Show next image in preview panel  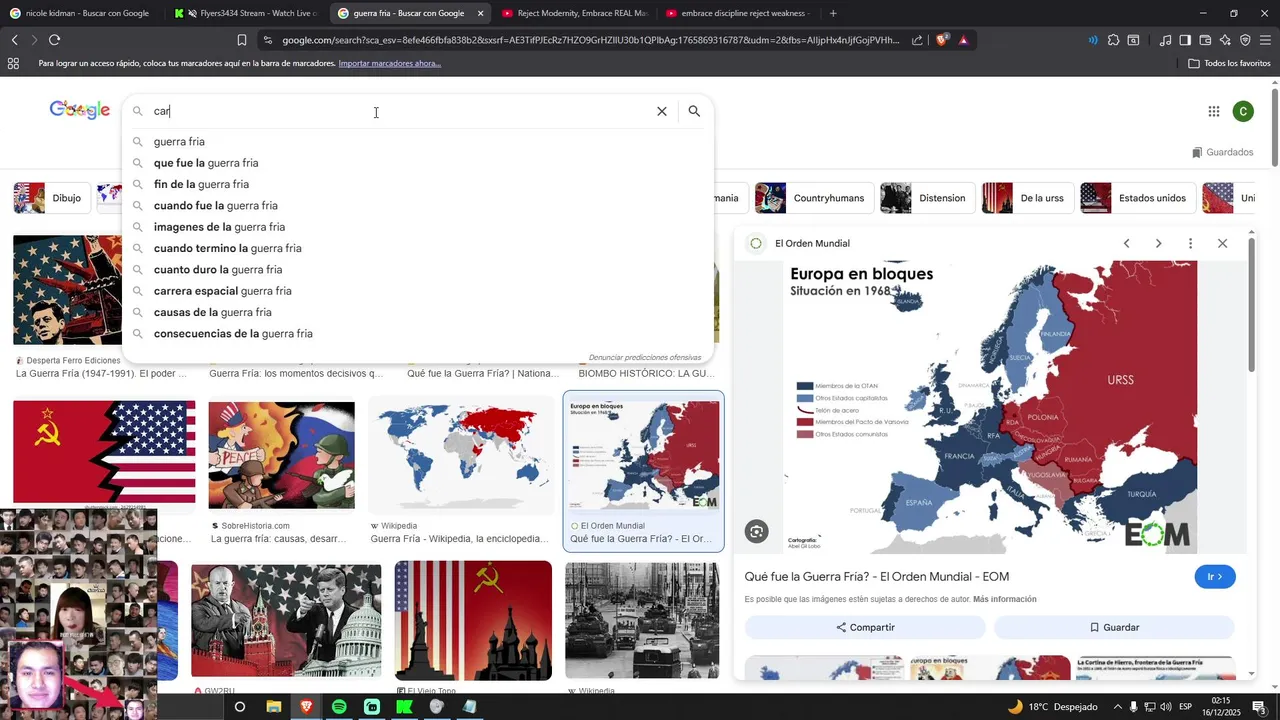tap(1158, 243)
